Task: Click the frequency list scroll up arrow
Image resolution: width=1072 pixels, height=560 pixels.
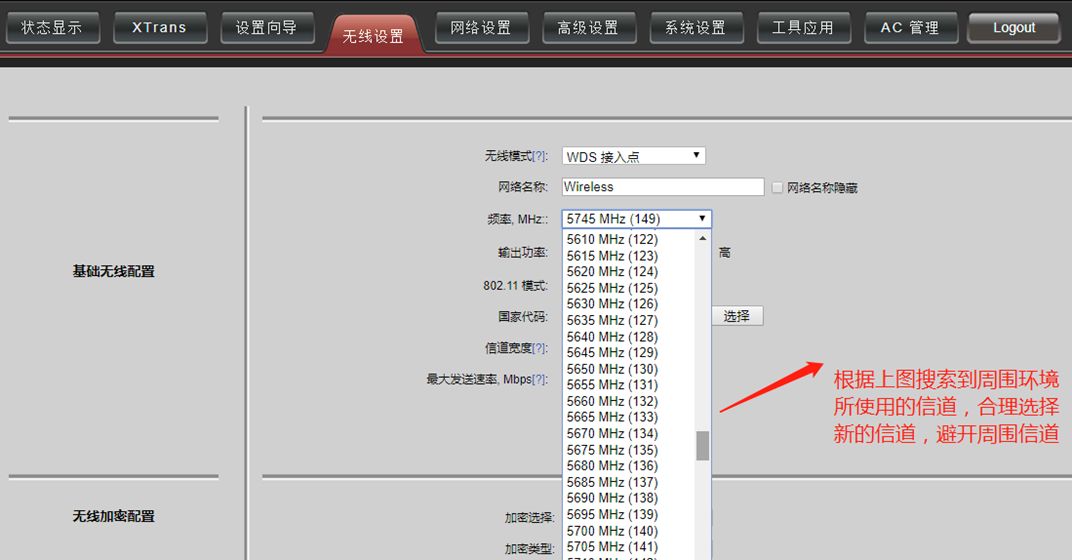Action: tap(703, 239)
